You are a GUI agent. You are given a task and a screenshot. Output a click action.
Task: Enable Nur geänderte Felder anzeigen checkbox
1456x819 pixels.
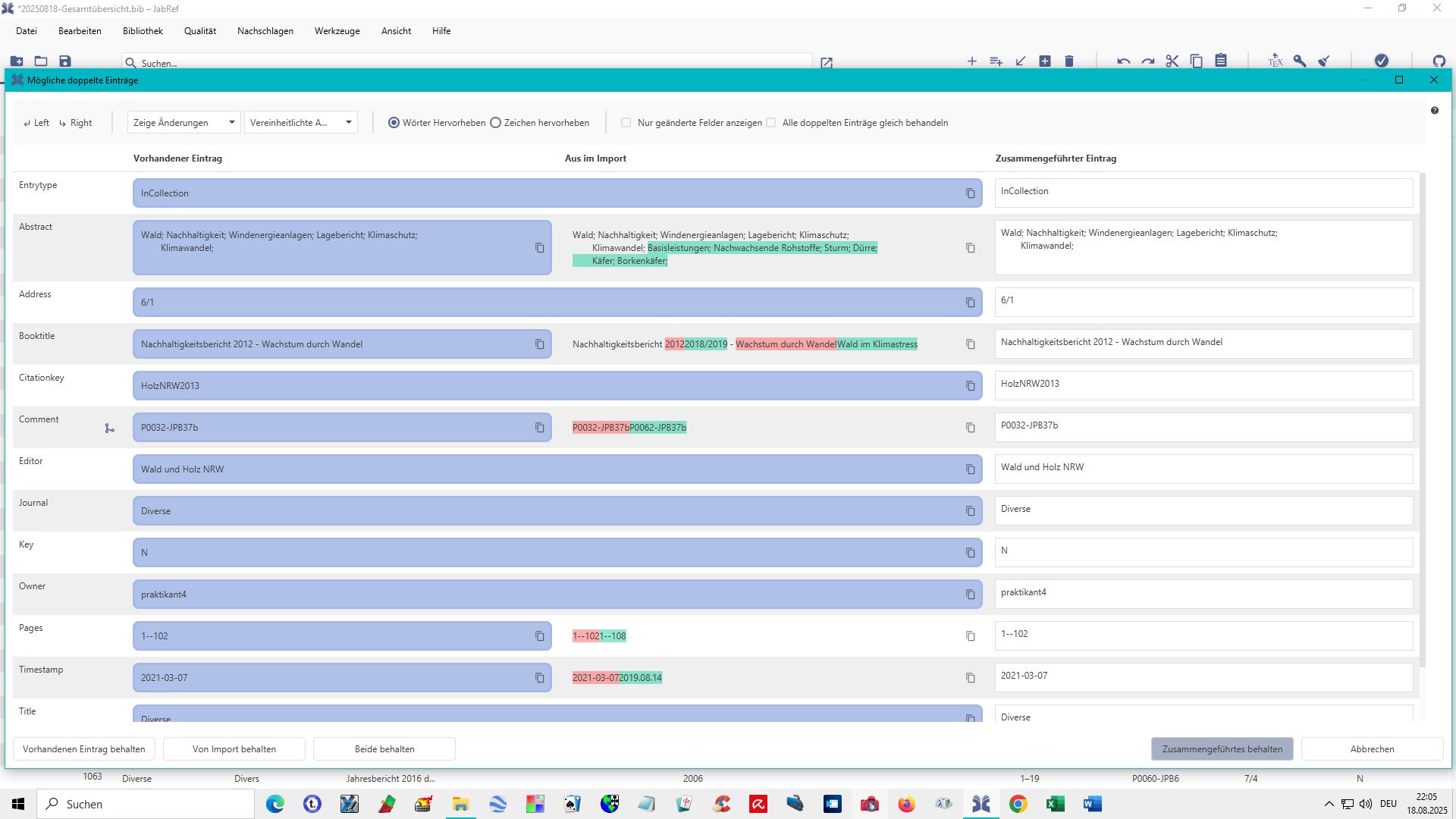pos(626,123)
